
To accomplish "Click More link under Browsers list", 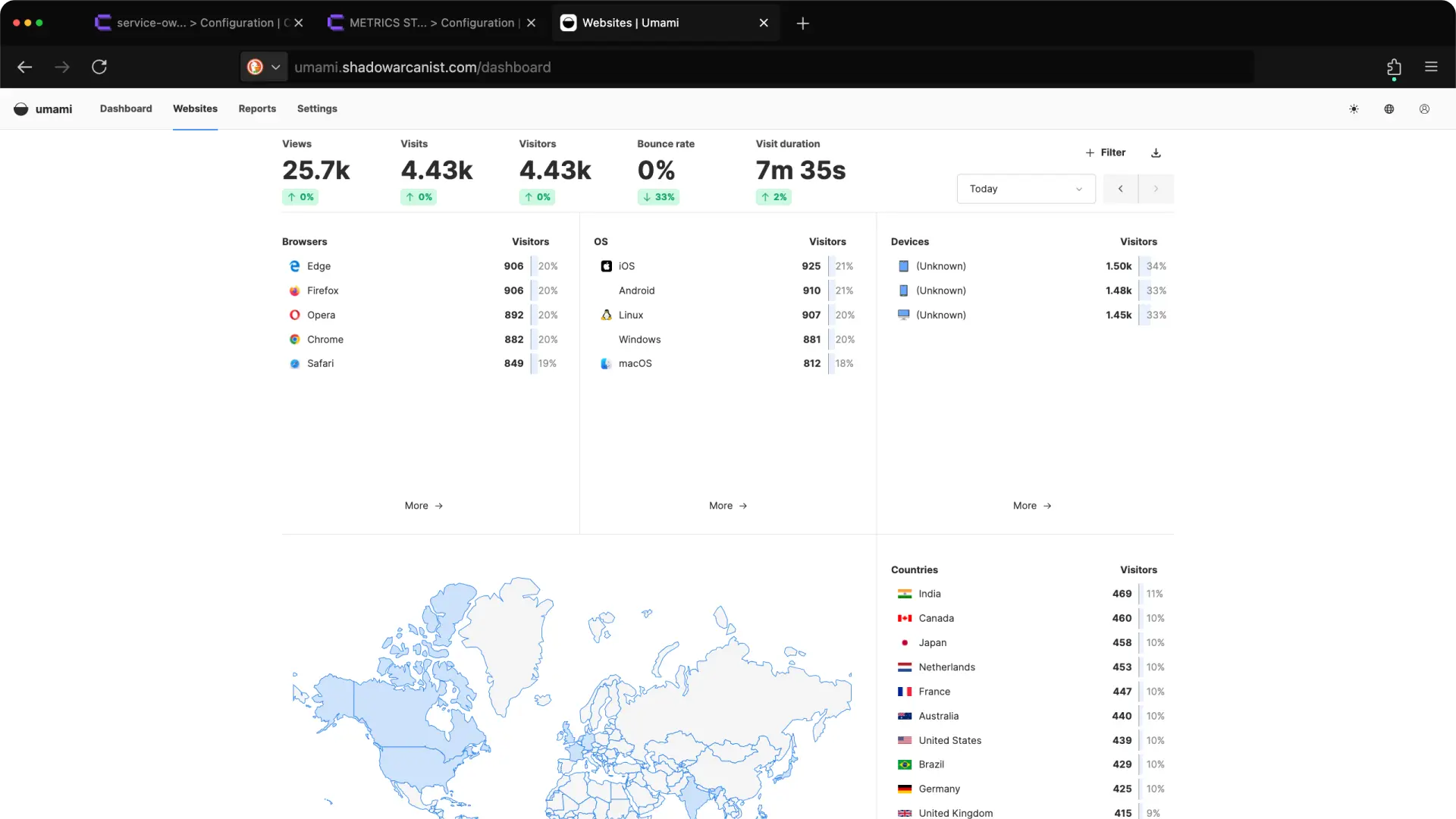I will point(423,505).
